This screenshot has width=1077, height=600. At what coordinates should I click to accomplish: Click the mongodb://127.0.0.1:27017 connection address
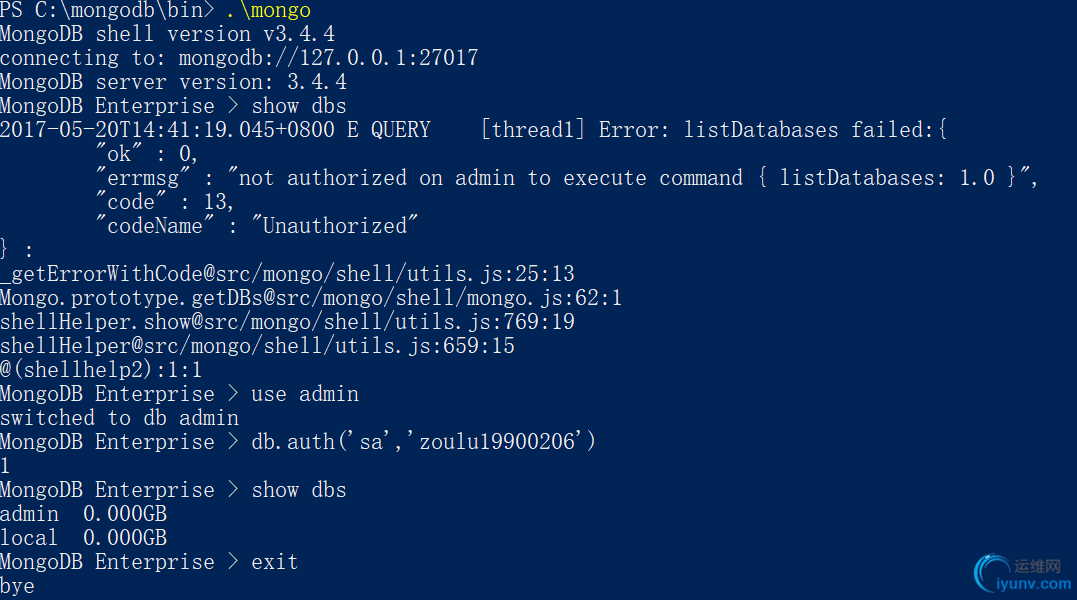pos(328,58)
